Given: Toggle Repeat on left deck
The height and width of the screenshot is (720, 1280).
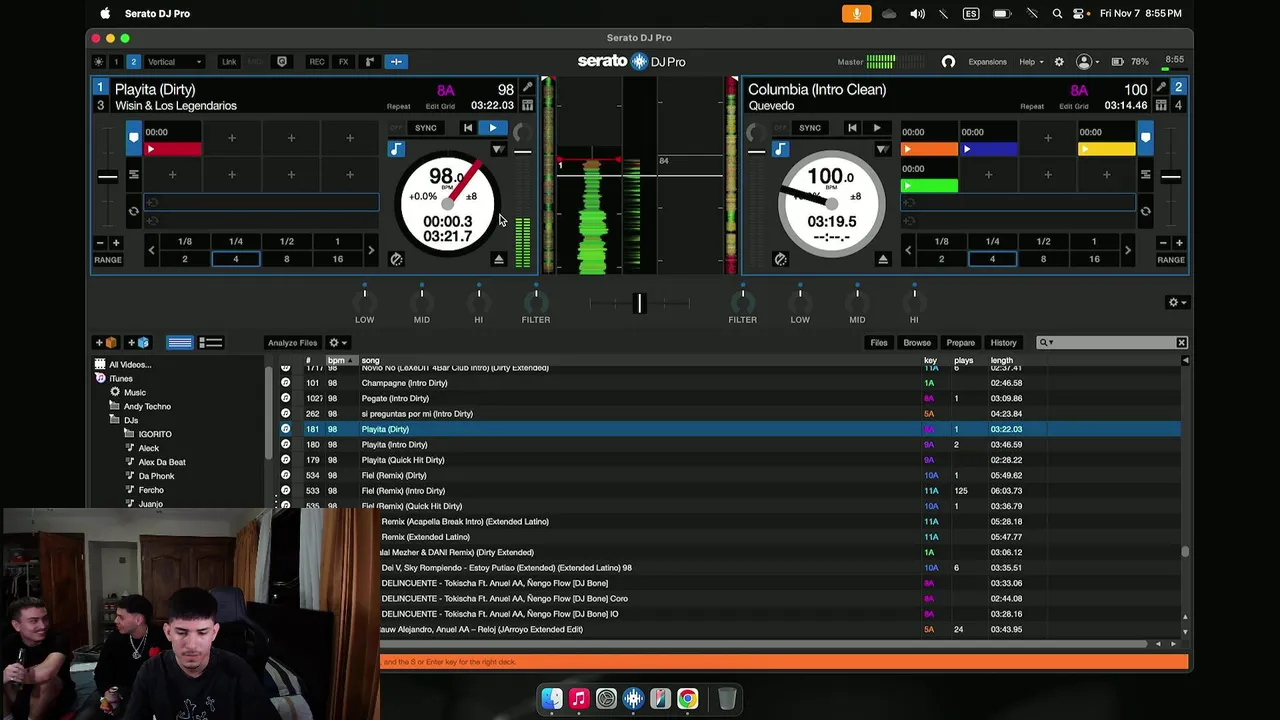Looking at the screenshot, I should tap(398, 106).
